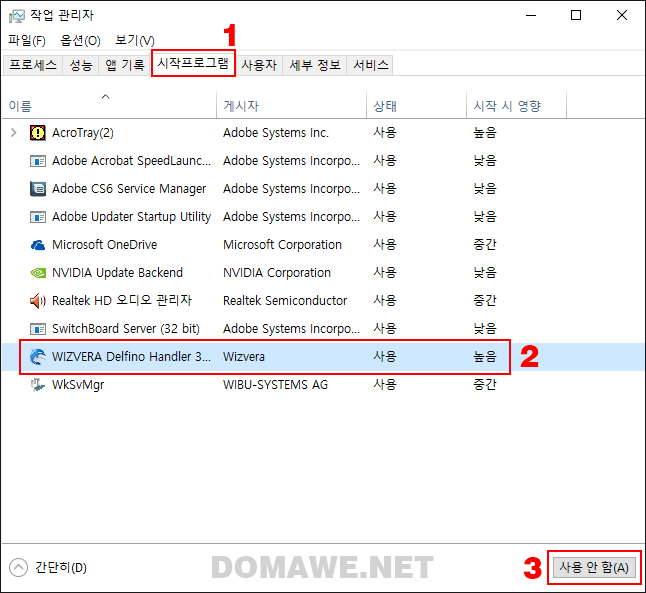The height and width of the screenshot is (593, 646).
Task: Select the AcroTray(2) row name
Action: coord(83,133)
